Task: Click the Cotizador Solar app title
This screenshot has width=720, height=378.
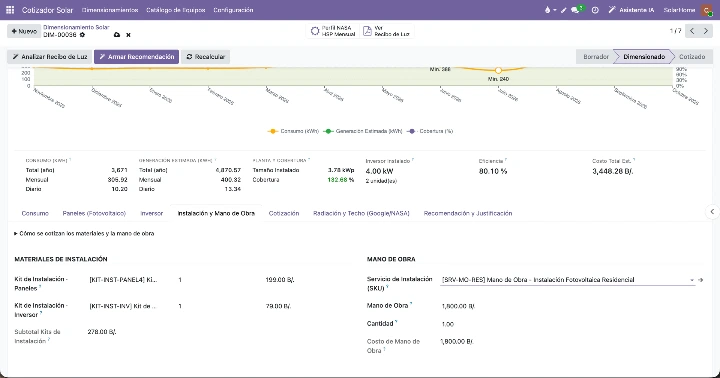Action: click(x=47, y=10)
